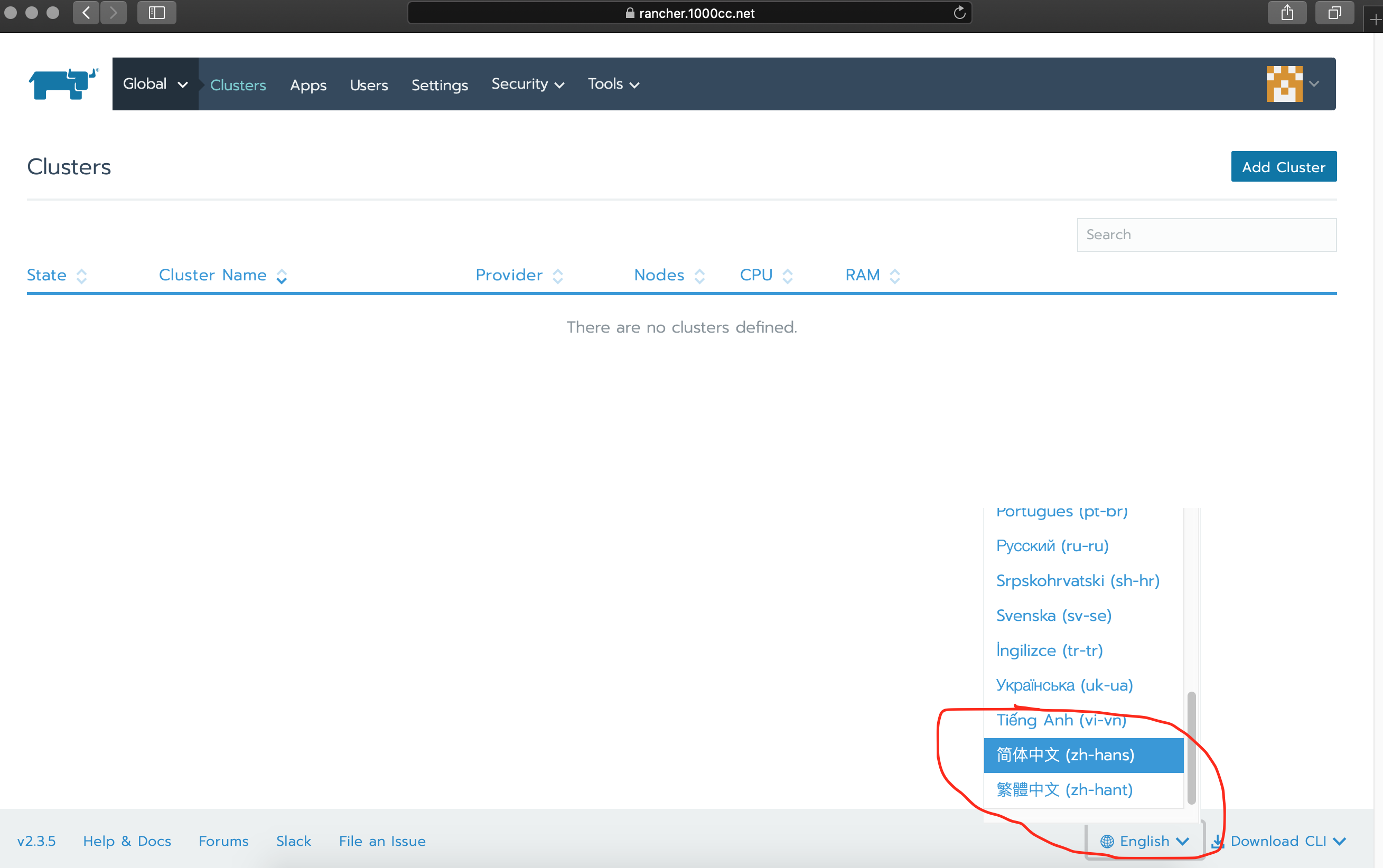
Task: Open the Safari share icon
Action: 1287,13
